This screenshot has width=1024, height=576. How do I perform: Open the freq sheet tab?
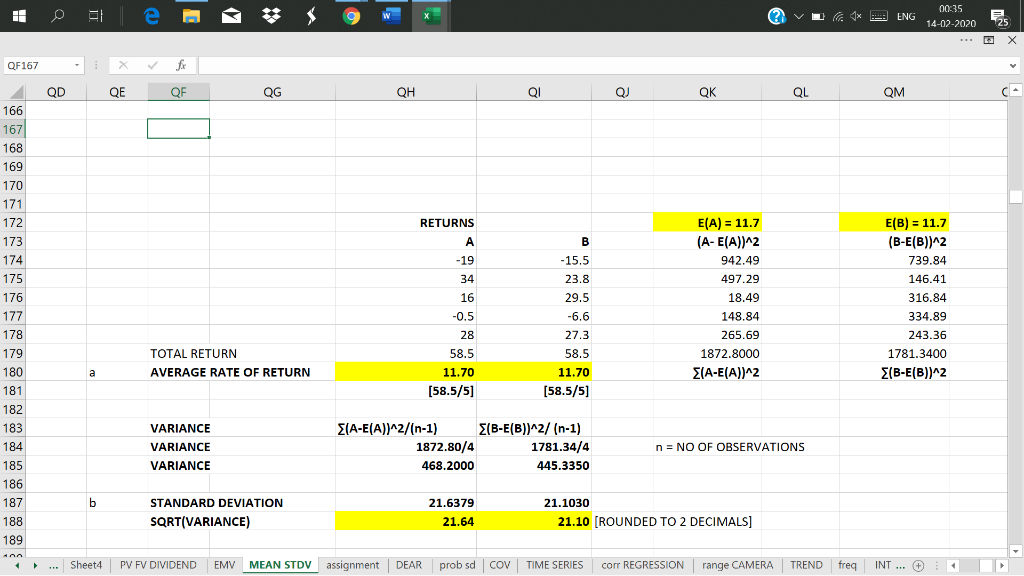[848, 566]
